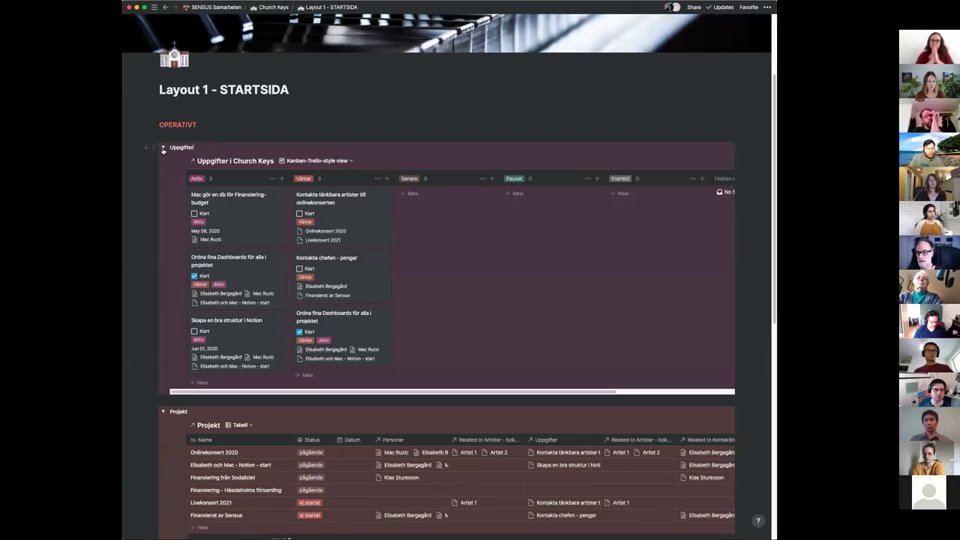Collapse the Projekt toggle block
The image size is (960, 540).
(x=163, y=411)
